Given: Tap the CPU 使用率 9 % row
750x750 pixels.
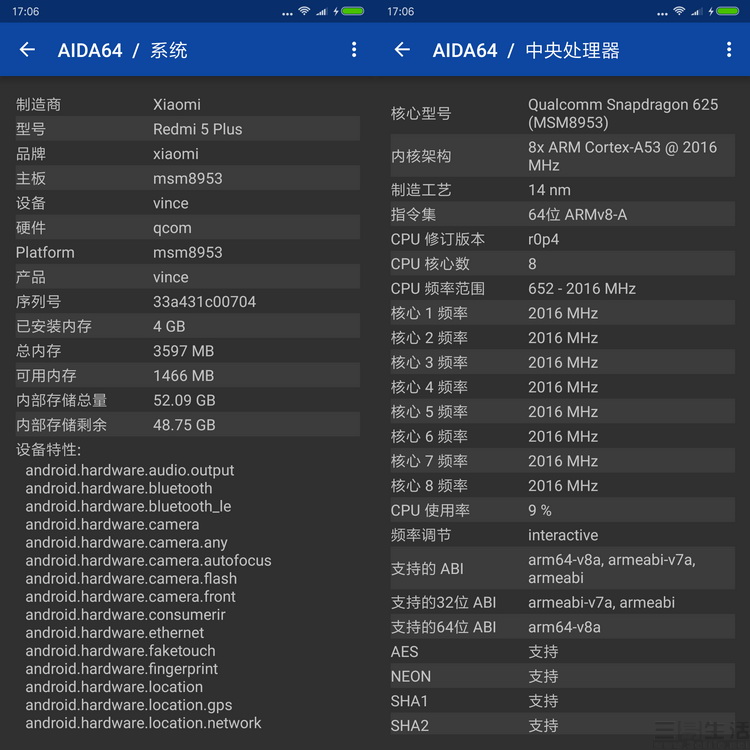Looking at the screenshot, I should click(x=562, y=510).
